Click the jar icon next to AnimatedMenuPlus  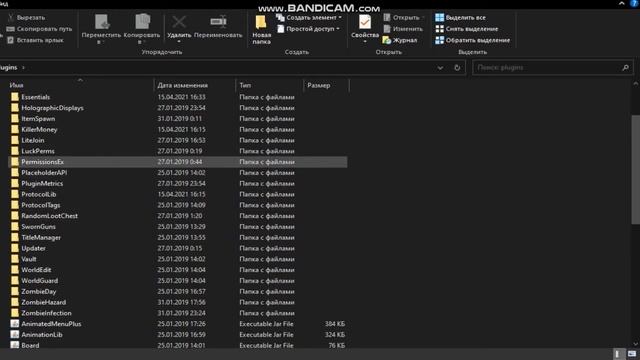point(15,324)
